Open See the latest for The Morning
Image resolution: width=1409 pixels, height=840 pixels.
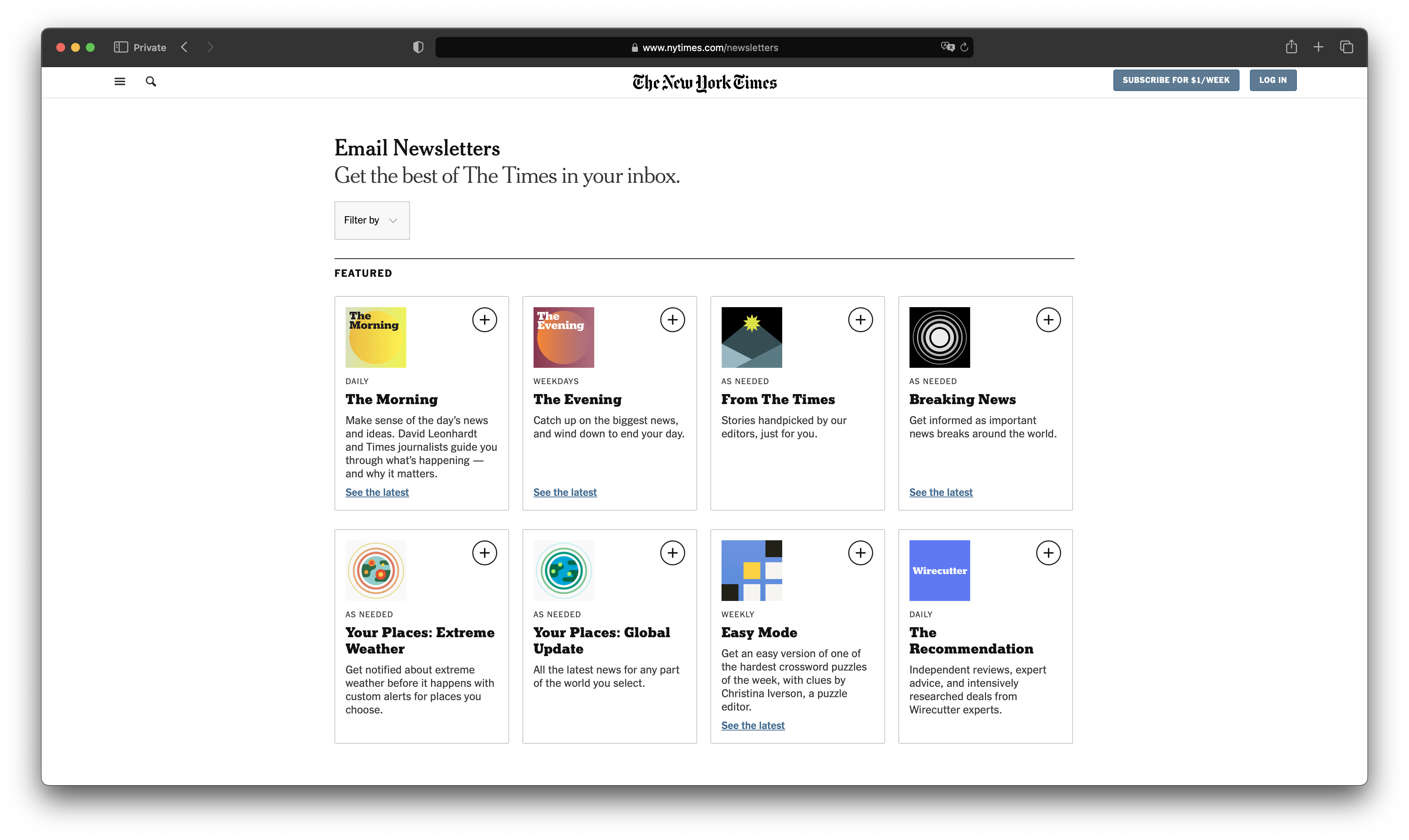(377, 493)
